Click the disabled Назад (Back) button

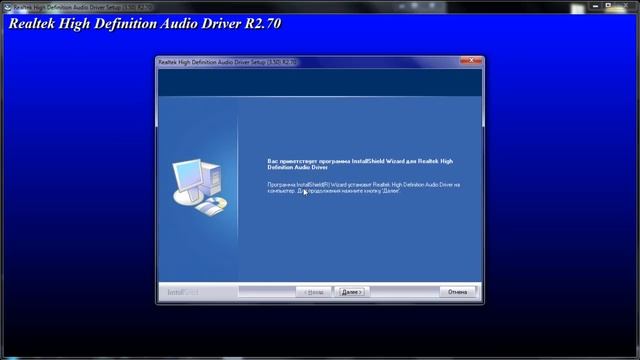(313, 292)
